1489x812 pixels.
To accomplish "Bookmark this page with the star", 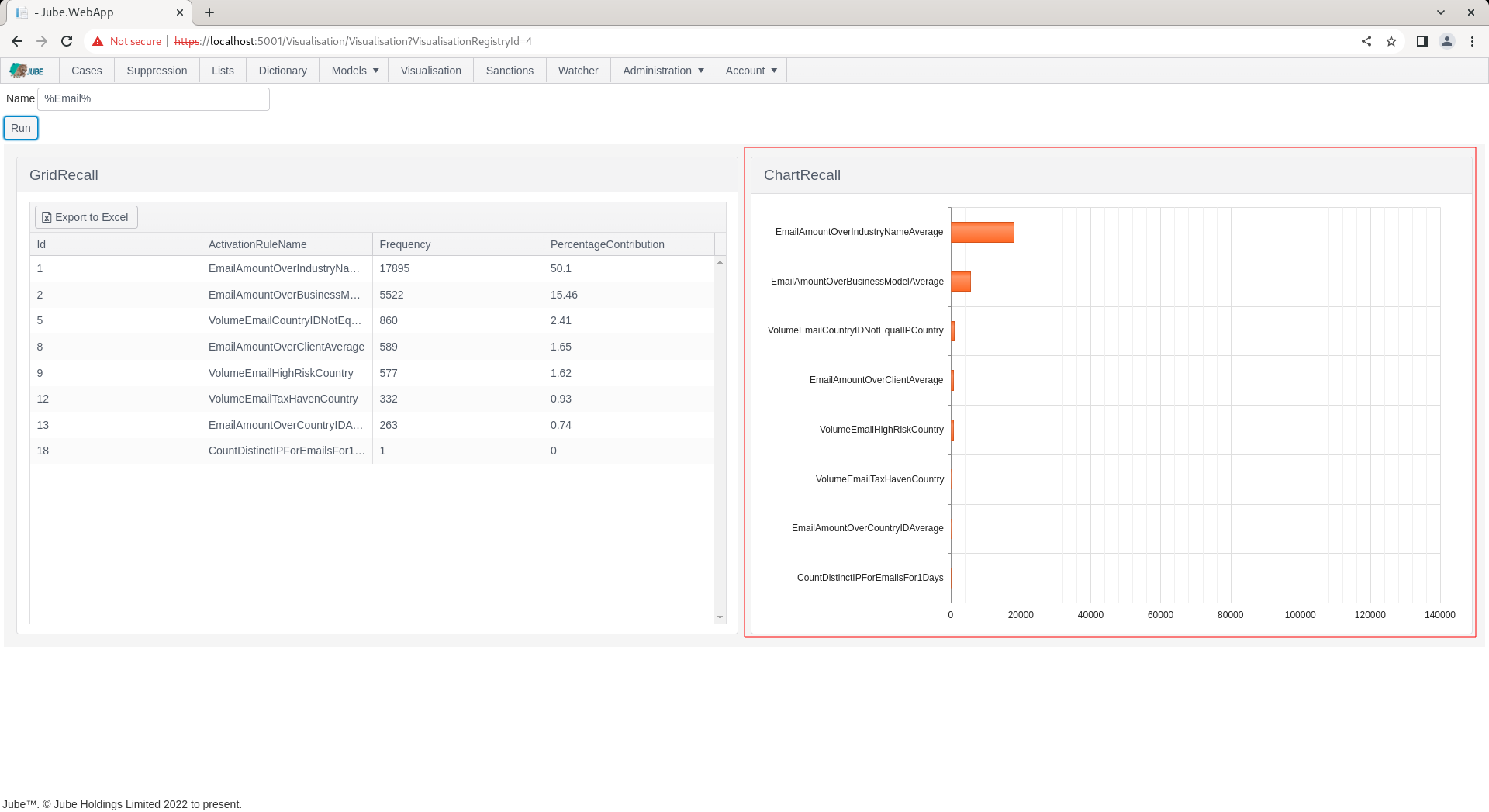I will 1391,41.
